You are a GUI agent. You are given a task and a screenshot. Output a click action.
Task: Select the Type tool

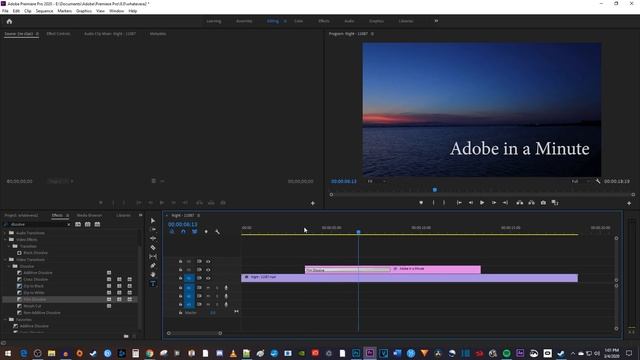tap(153, 283)
